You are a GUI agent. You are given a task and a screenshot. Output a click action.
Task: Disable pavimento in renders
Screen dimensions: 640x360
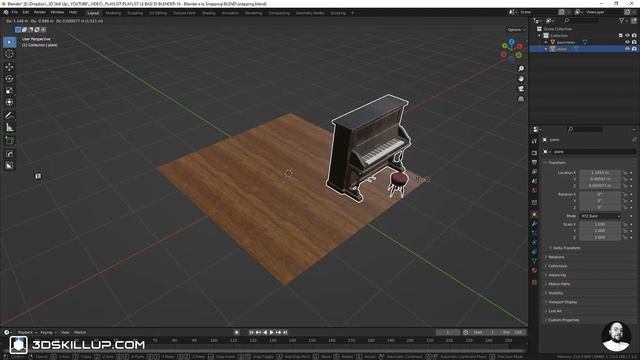(634, 42)
